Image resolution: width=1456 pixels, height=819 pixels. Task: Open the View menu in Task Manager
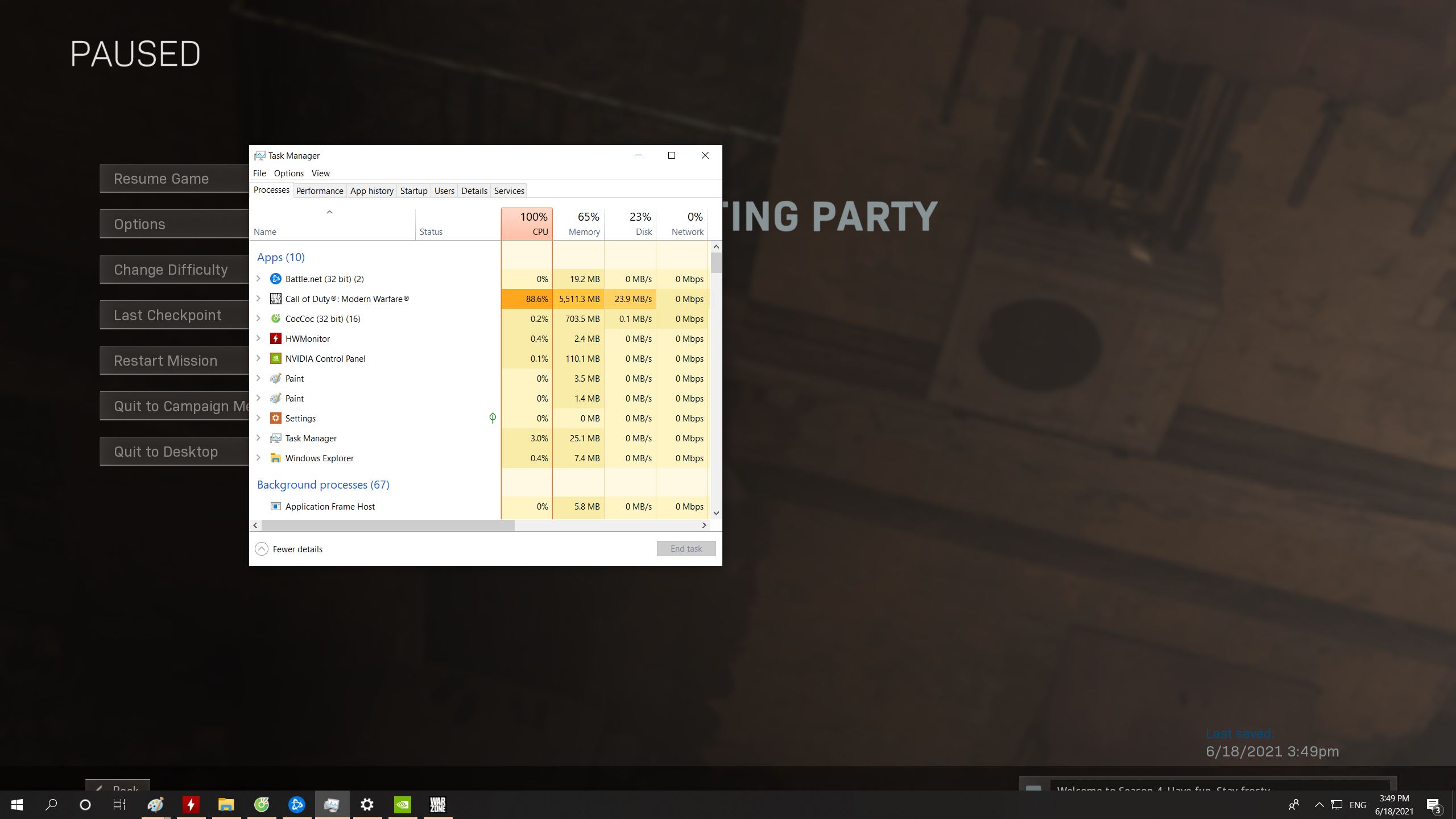(320, 173)
